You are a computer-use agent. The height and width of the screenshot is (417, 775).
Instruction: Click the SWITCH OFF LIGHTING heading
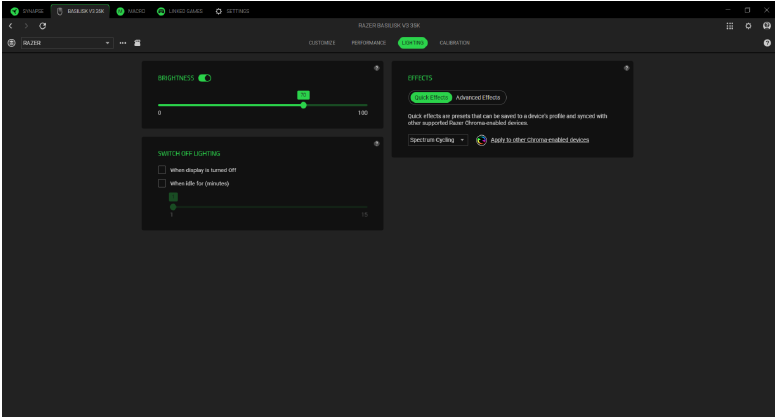(189, 154)
